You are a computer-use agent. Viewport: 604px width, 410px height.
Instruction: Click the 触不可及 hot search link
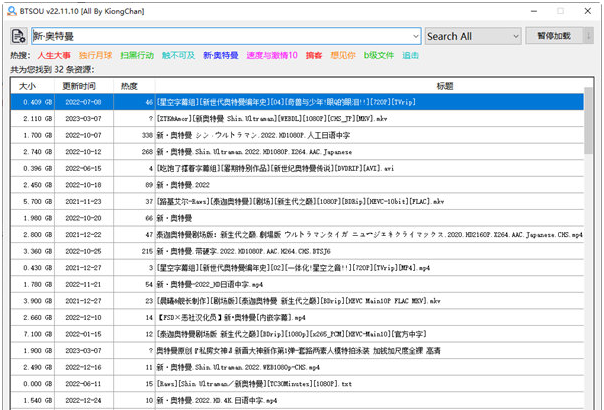(x=179, y=56)
